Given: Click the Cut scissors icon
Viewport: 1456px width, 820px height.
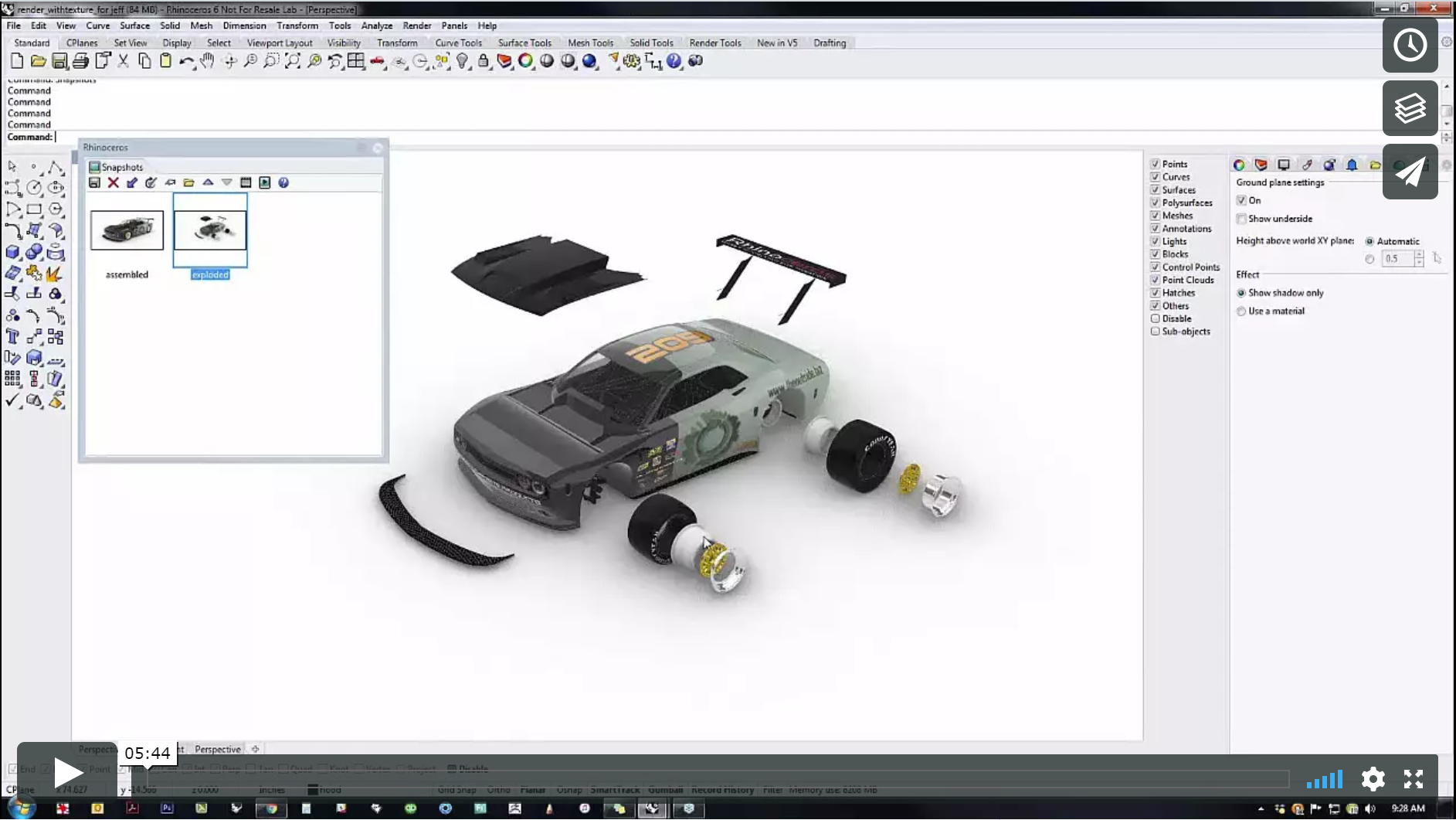Looking at the screenshot, I should pos(123,61).
